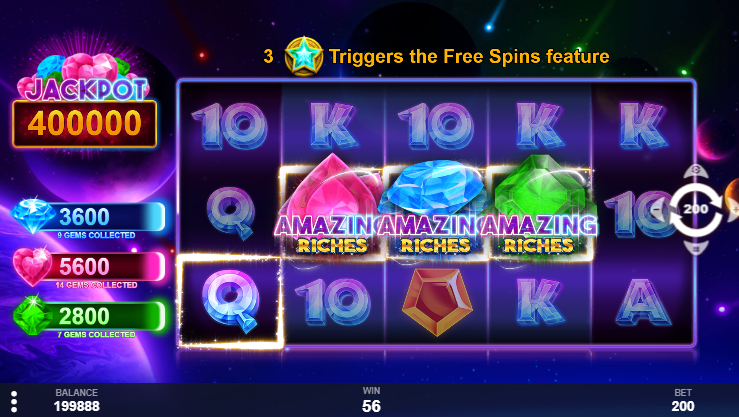Click the star scatter icon in header

(x=304, y=57)
